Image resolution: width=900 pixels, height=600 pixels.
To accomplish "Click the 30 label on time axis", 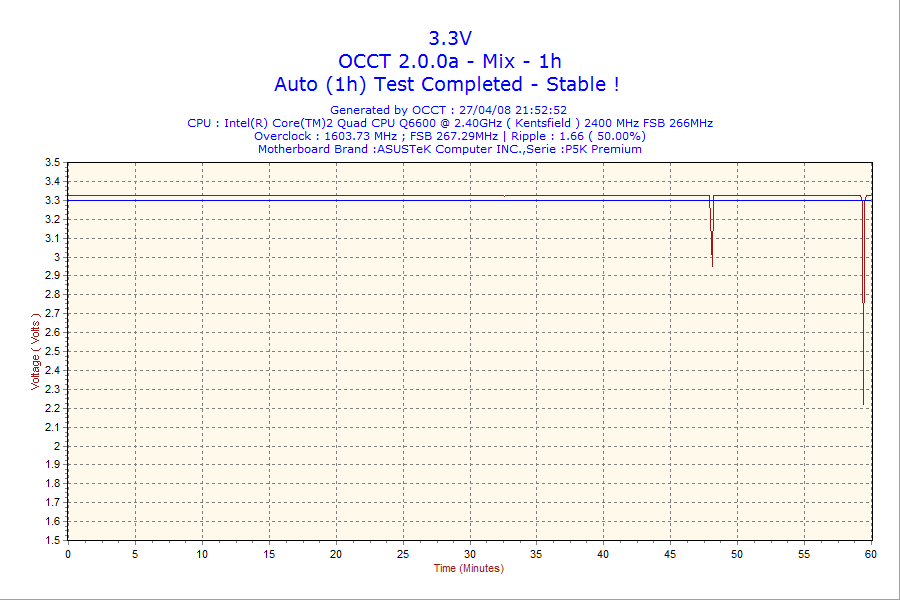I will 470,554.
